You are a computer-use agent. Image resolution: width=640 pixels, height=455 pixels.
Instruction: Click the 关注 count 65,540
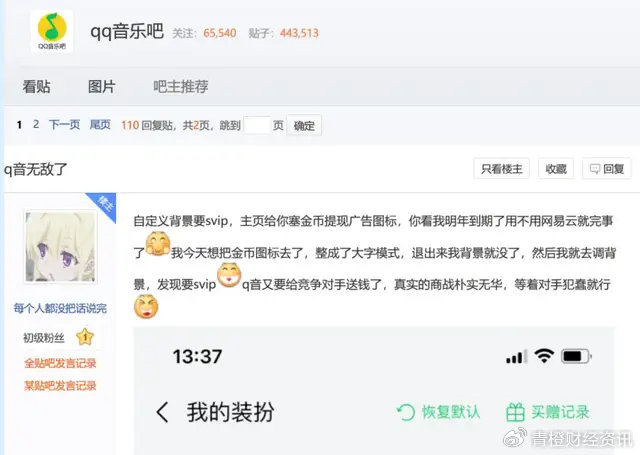[220, 33]
